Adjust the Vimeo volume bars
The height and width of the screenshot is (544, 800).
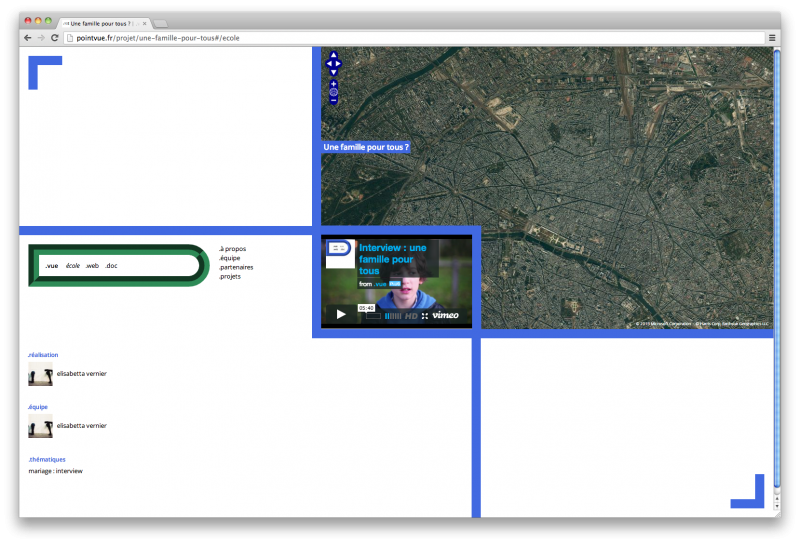[393, 316]
